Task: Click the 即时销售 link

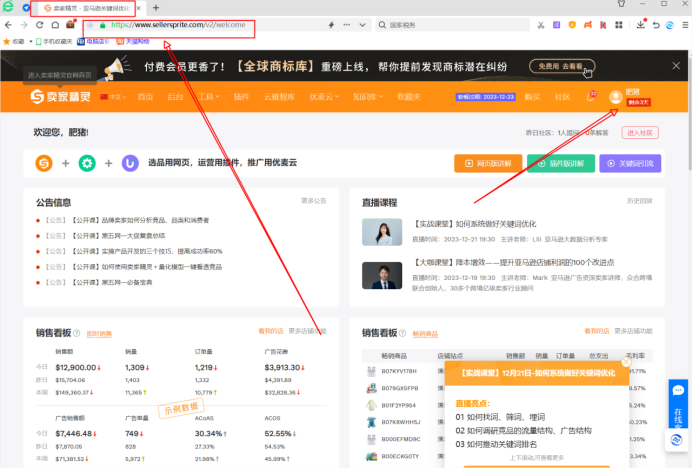Action: pos(99,334)
